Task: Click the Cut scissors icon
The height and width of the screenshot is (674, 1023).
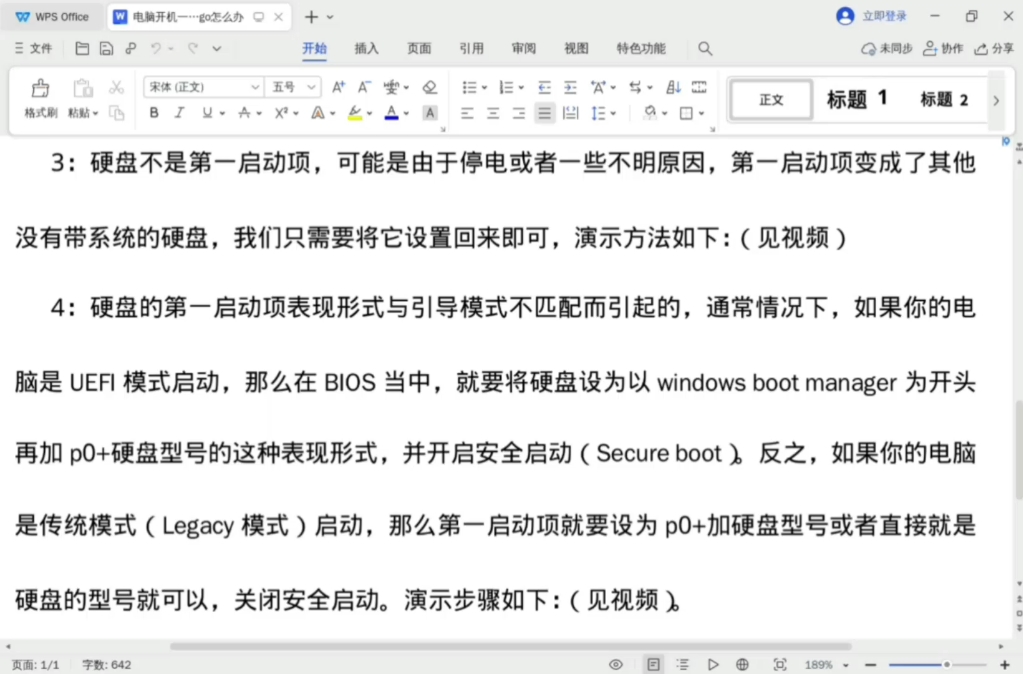Action: tap(116, 87)
